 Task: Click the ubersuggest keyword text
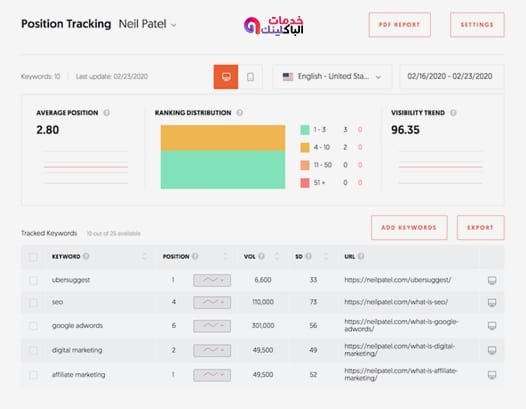coord(71,280)
